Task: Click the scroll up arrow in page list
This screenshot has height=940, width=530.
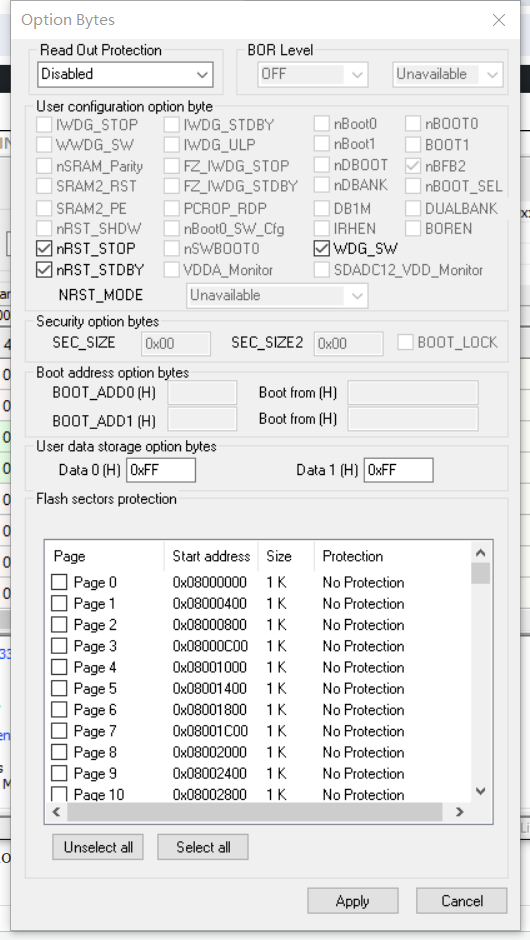Action: (x=480, y=553)
